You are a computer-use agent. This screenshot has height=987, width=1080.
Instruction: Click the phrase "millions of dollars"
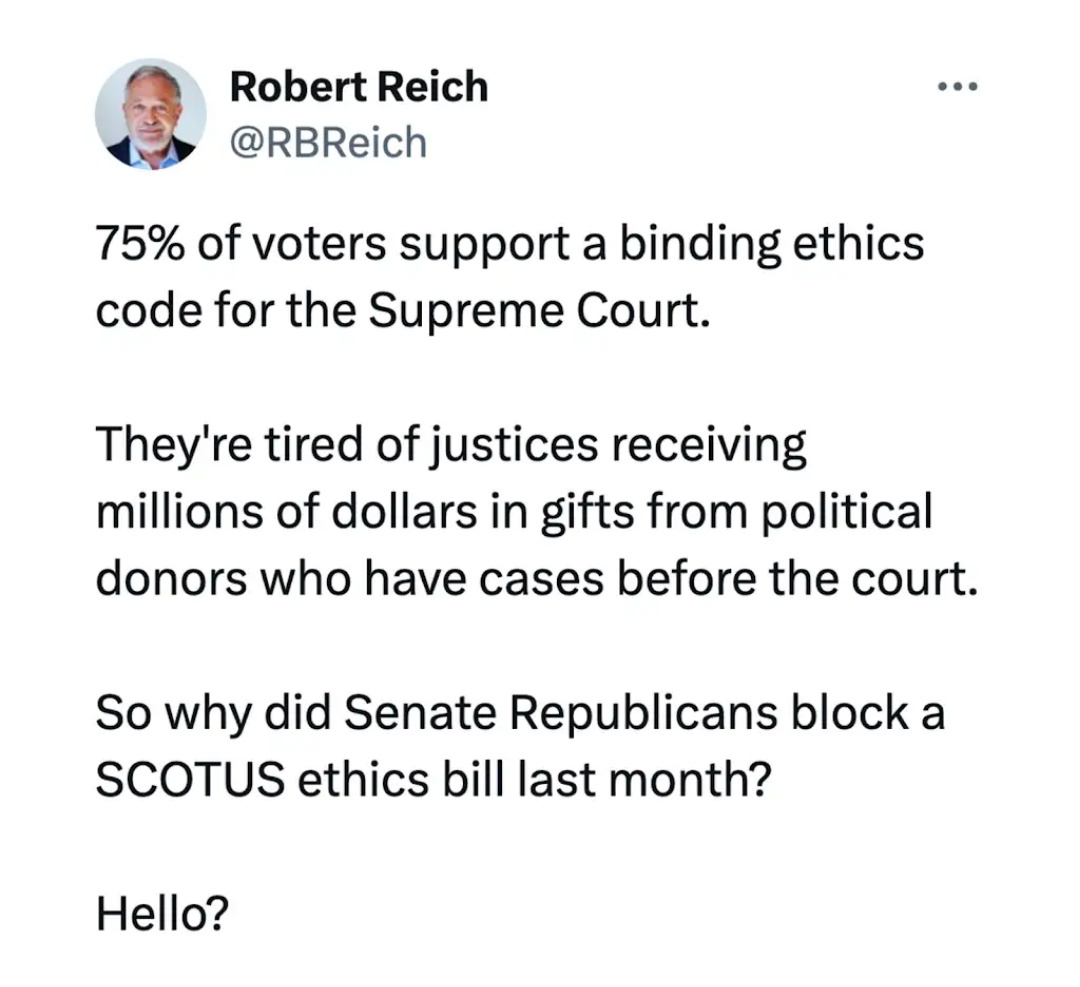[287, 512]
